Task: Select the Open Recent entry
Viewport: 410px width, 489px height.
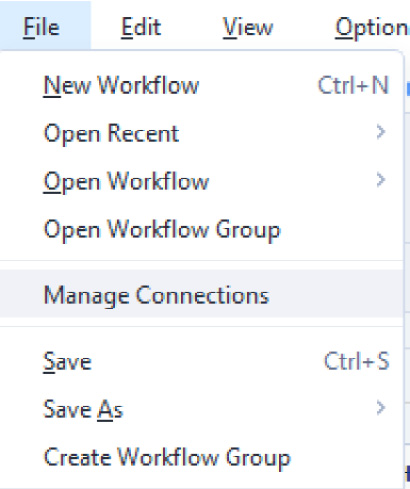Action: tap(201, 133)
